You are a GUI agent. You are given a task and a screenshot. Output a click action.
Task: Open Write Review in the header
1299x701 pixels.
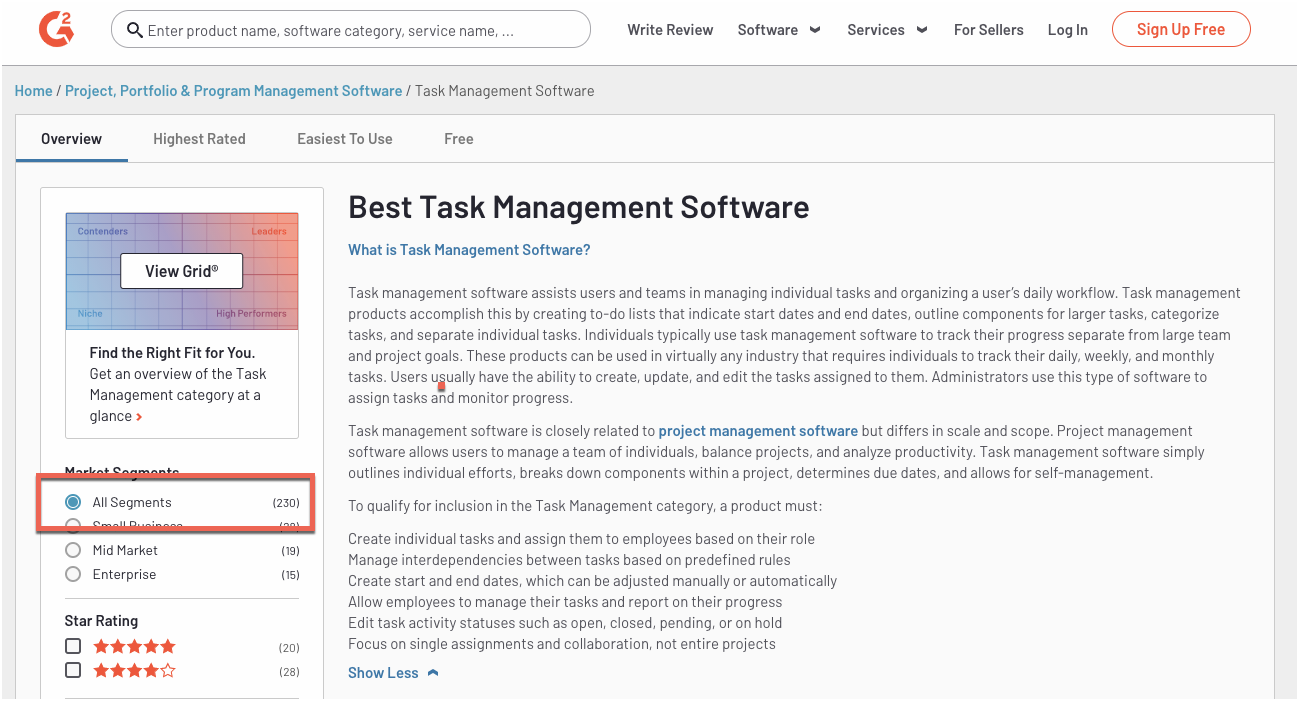pyautogui.click(x=670, y=30)
